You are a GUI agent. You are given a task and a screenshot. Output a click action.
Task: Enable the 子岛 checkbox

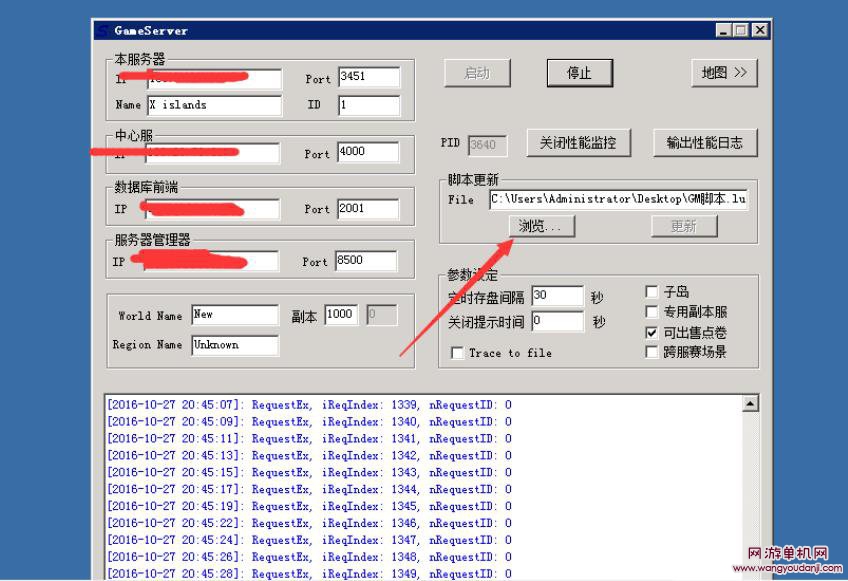point(652,292)
